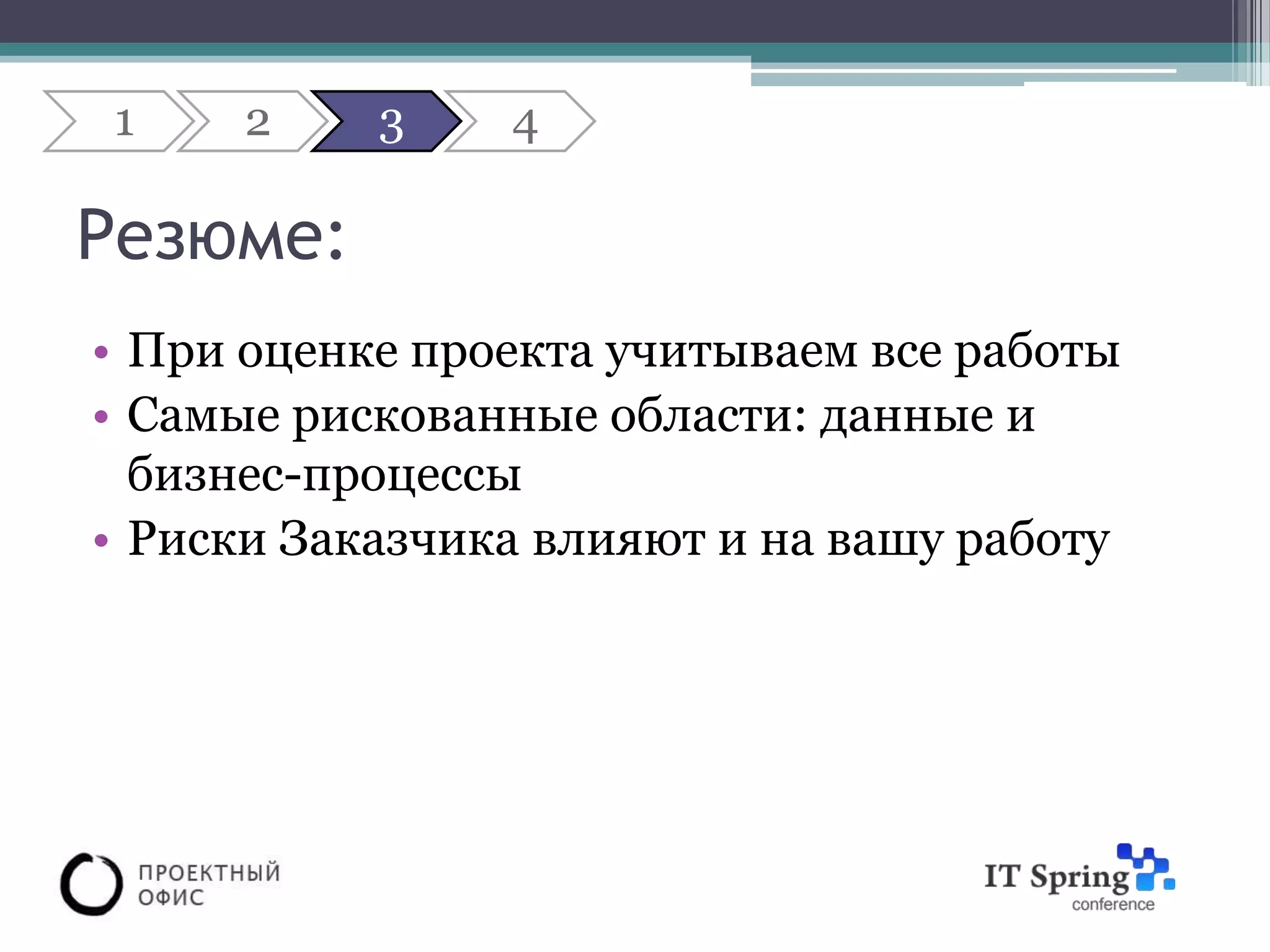Select step 2 chevron in progress indicator
Image resolution: width=1270 pixels, height=952 pixels.
click(253, 121)
